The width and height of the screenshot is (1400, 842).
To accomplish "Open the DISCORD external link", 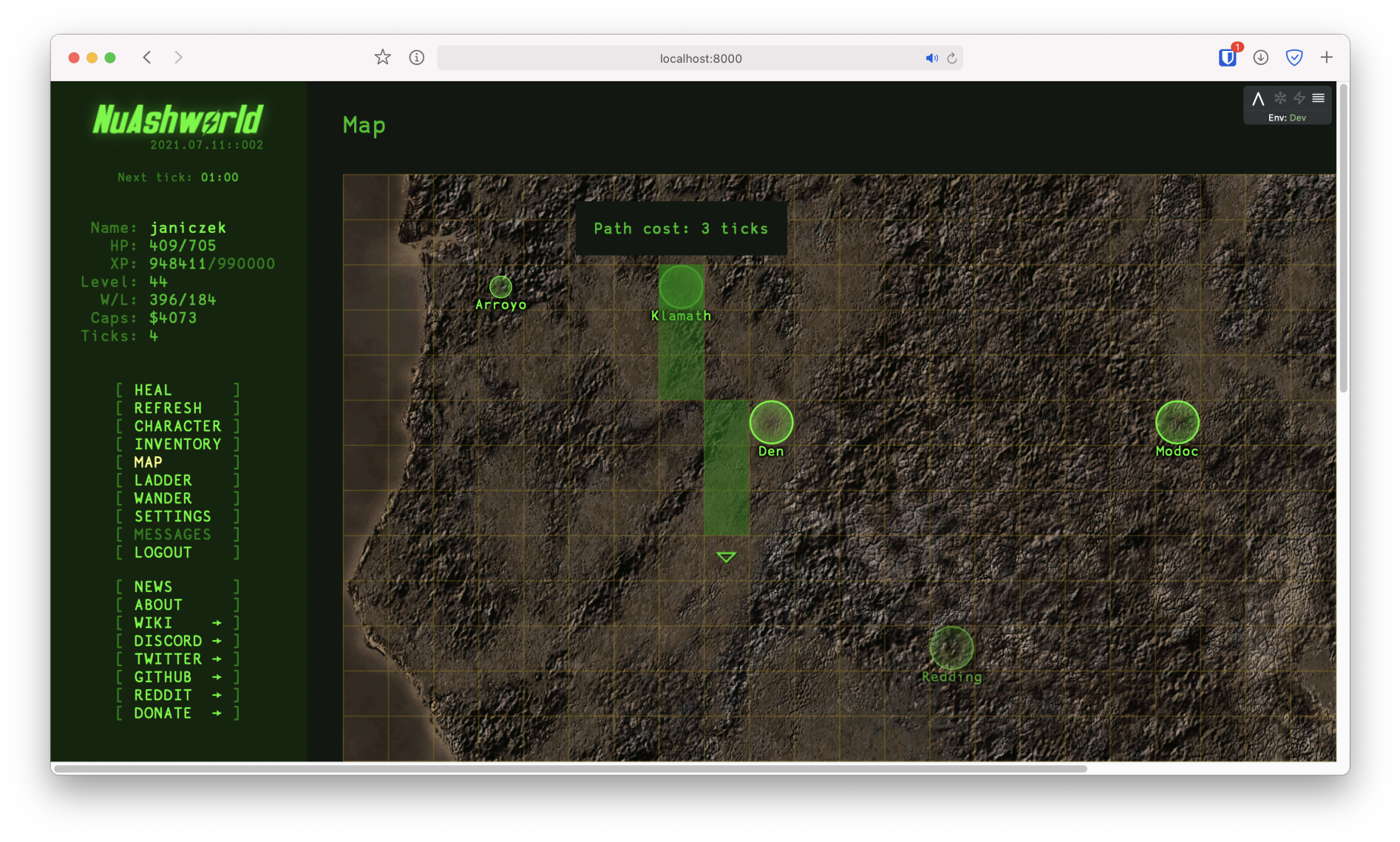I will pos(177,641).
